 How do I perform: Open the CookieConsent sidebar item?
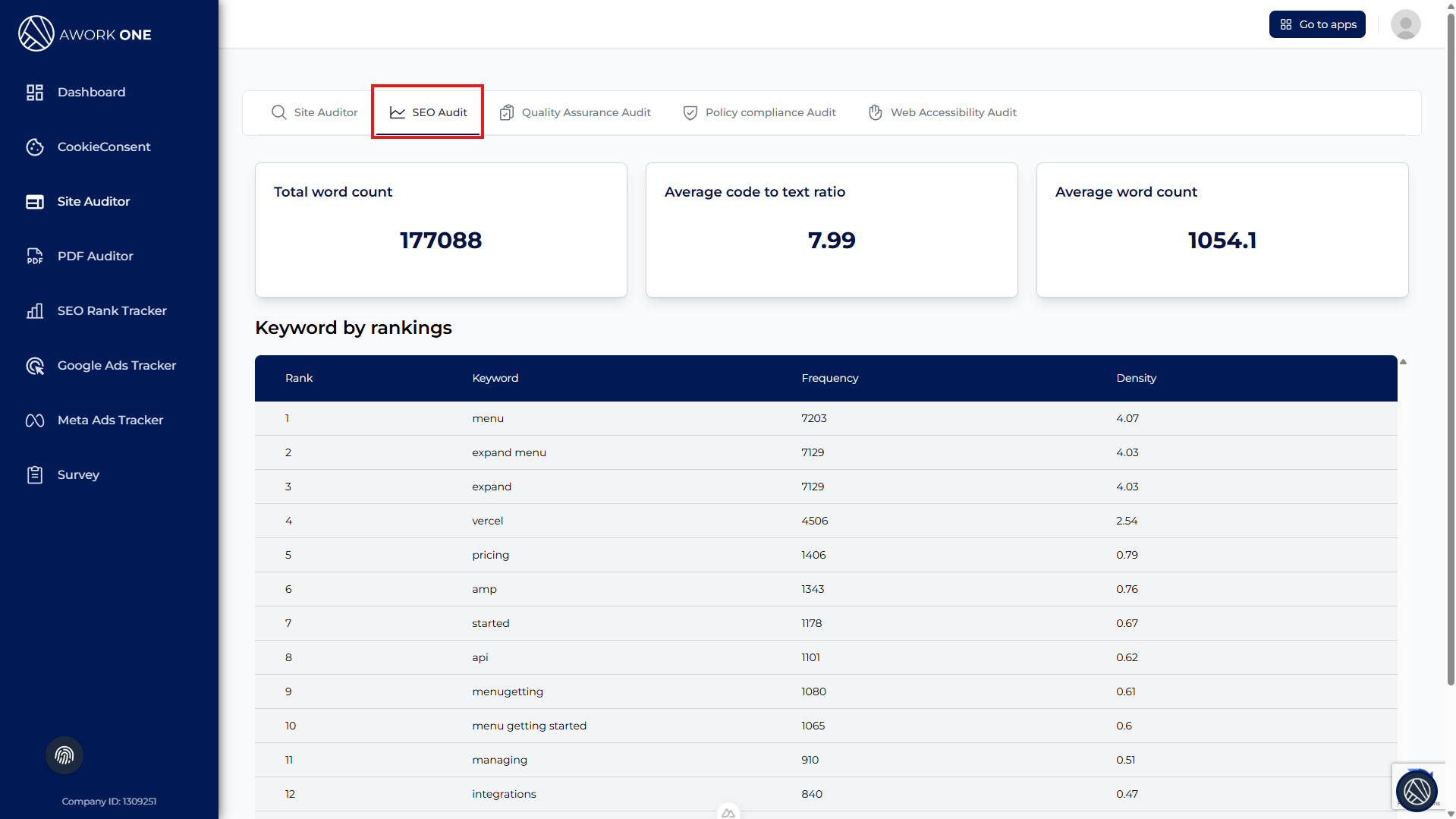pos(103,146)
